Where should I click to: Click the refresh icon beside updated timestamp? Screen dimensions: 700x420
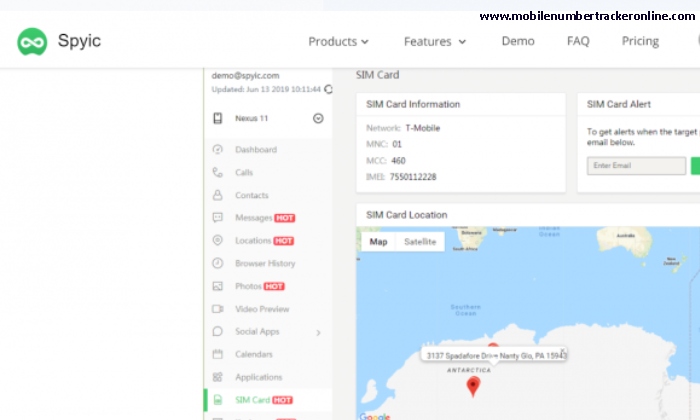328,90
